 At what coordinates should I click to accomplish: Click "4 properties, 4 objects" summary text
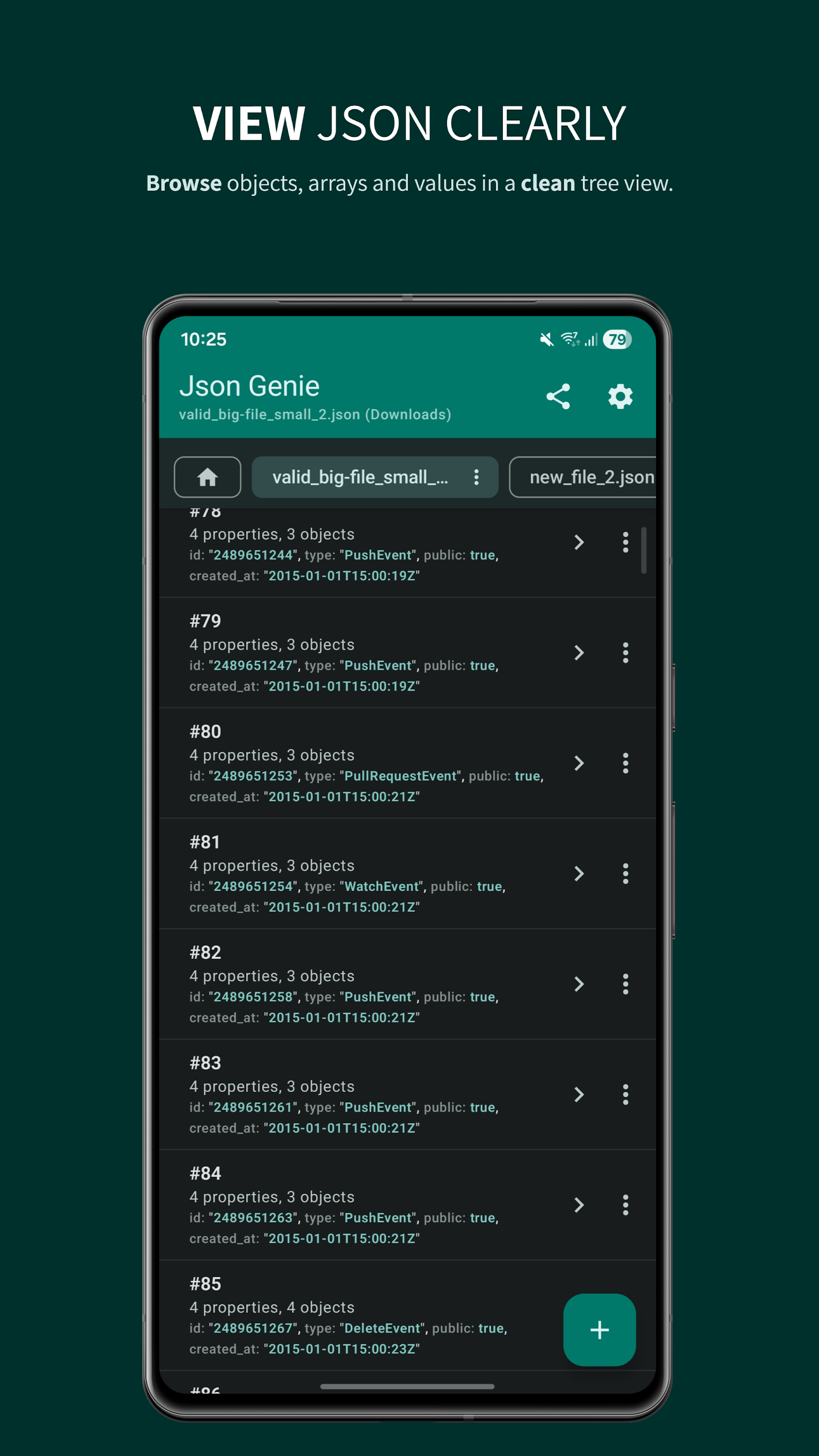[x=272, y=1307]
